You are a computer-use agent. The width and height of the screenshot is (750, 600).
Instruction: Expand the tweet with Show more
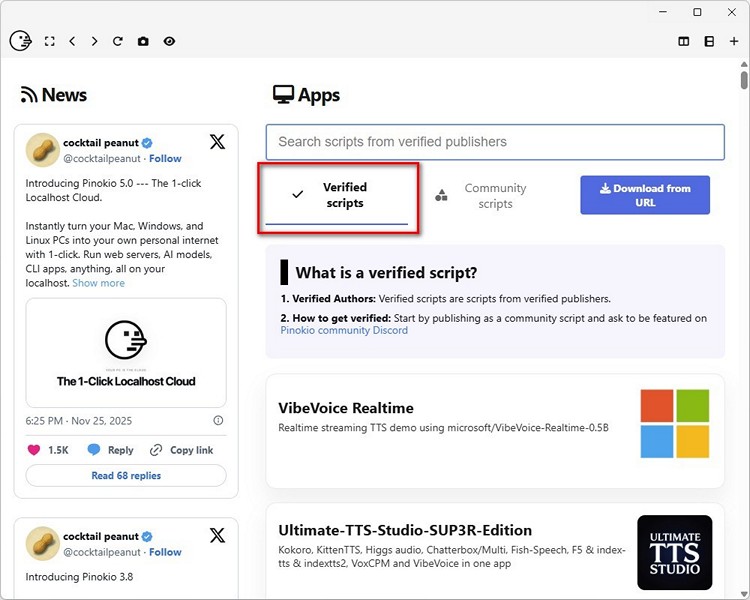point(98,283)
